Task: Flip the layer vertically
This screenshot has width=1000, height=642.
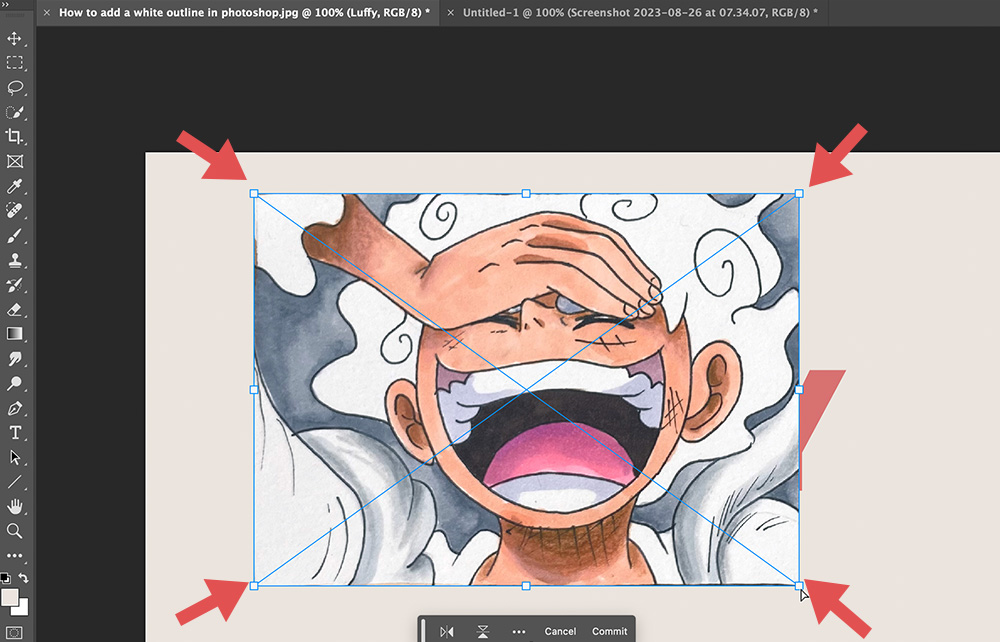Action: coord(483,631)
